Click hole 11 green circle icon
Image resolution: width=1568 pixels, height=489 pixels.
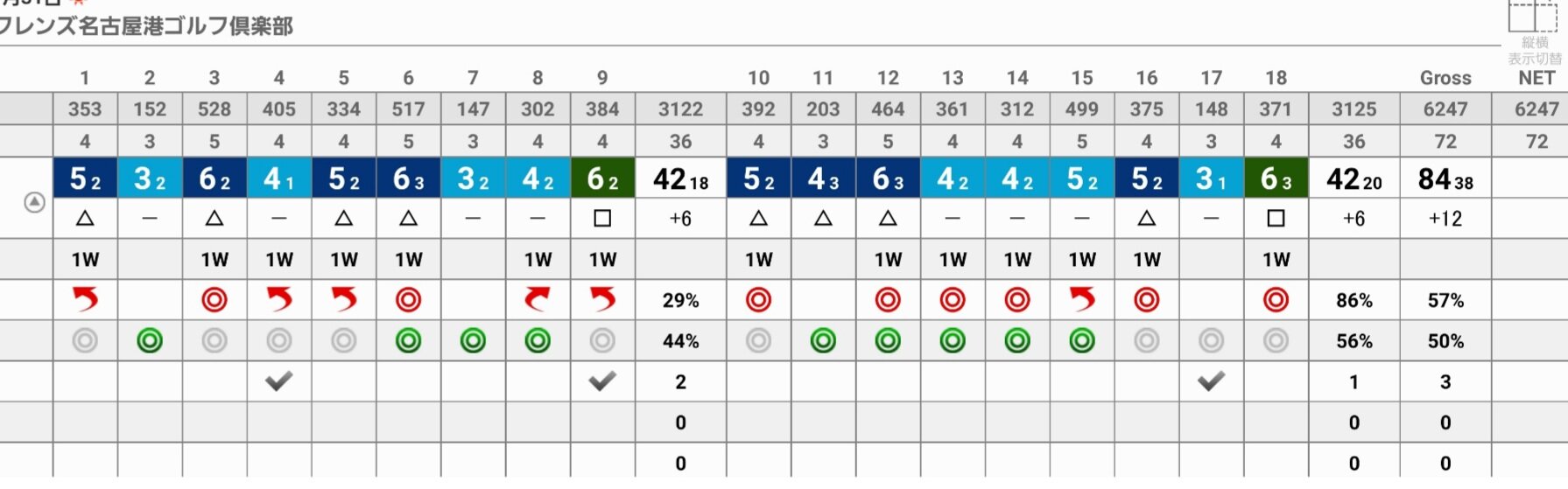coord(823,340)
